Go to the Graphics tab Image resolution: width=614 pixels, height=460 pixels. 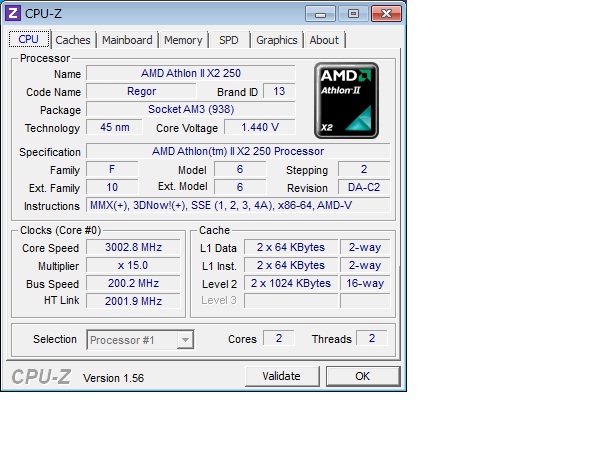(x=277, y=40)
